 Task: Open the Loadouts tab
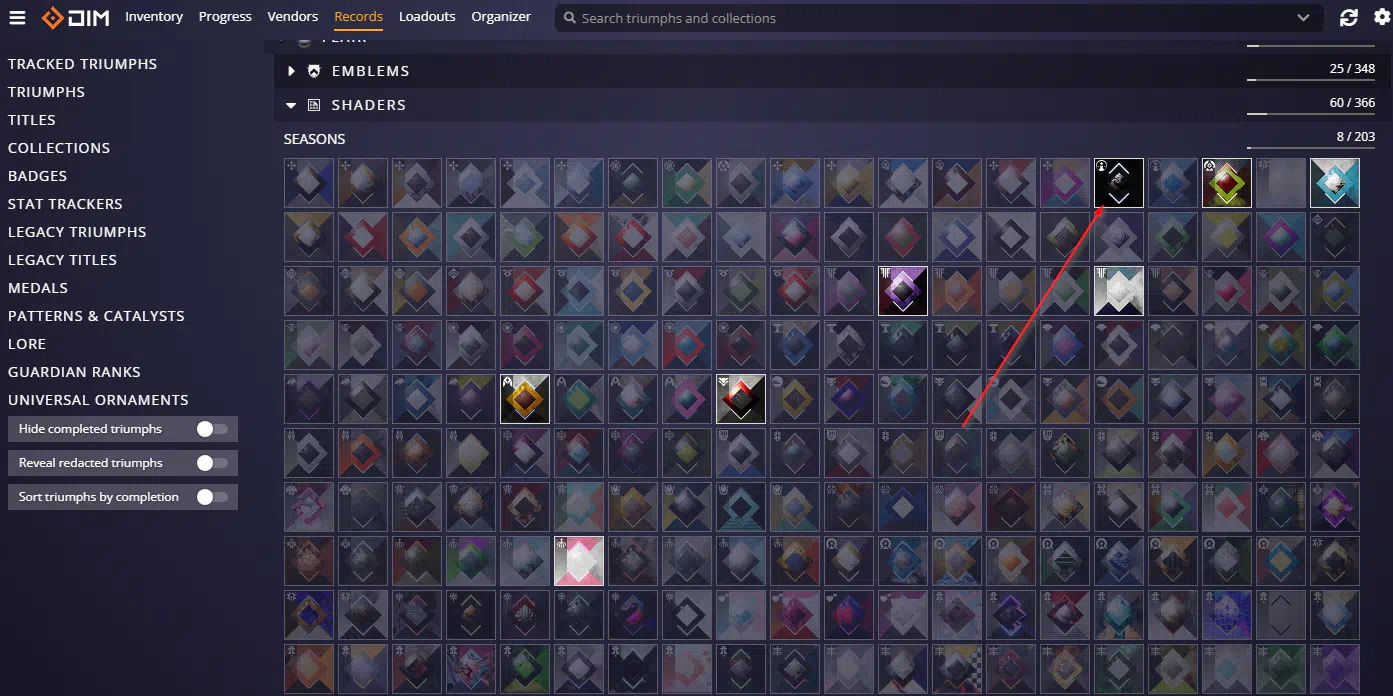[x=427, y=17]
